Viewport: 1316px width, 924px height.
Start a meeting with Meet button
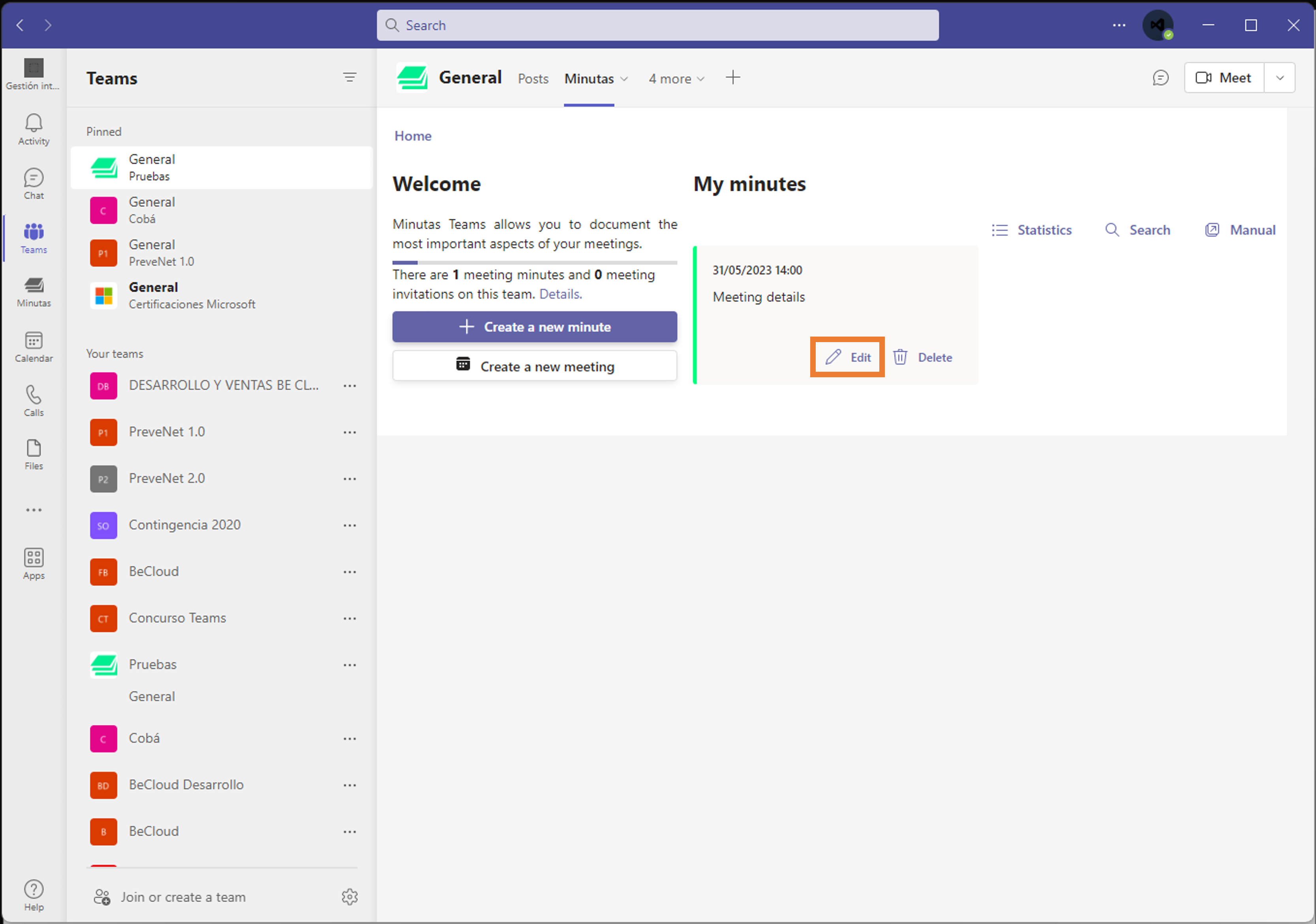[x=1224, y=77]
